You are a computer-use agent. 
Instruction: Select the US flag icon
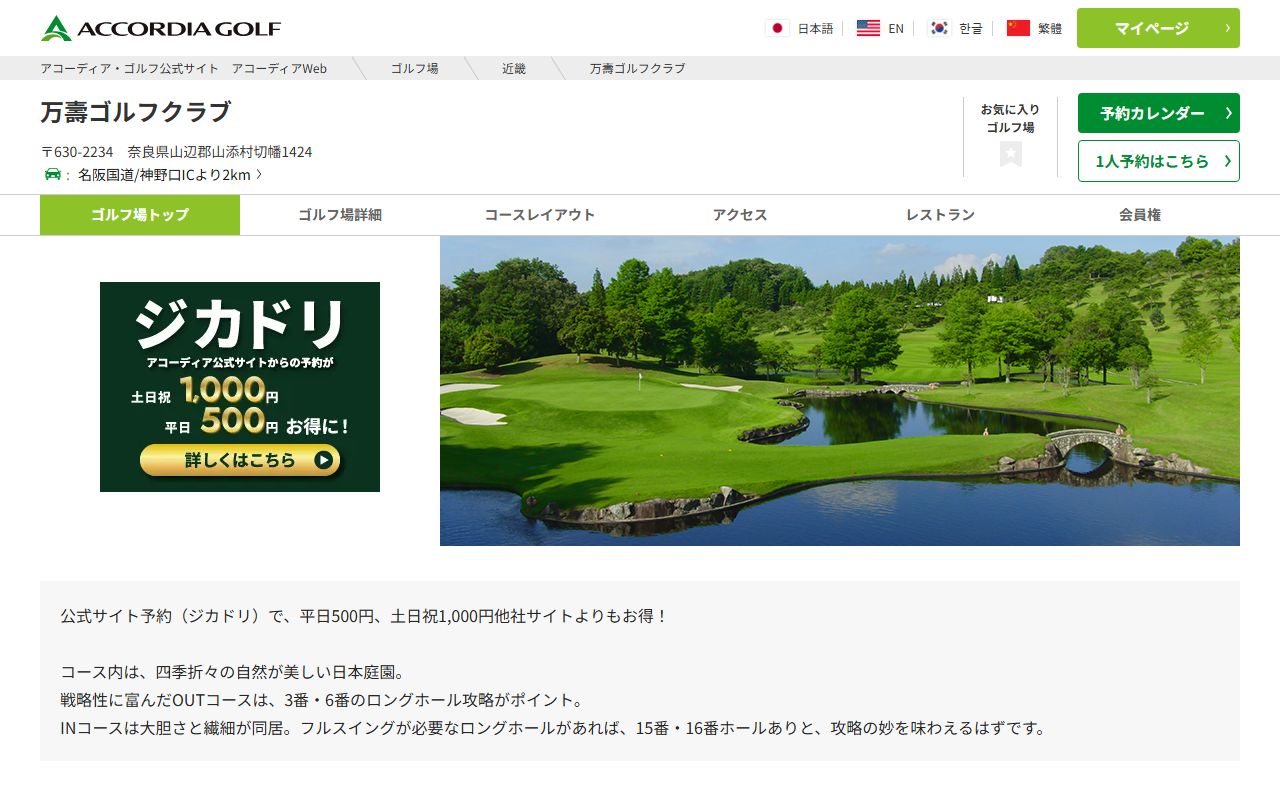pyautogui.click(x=868, y=28)
